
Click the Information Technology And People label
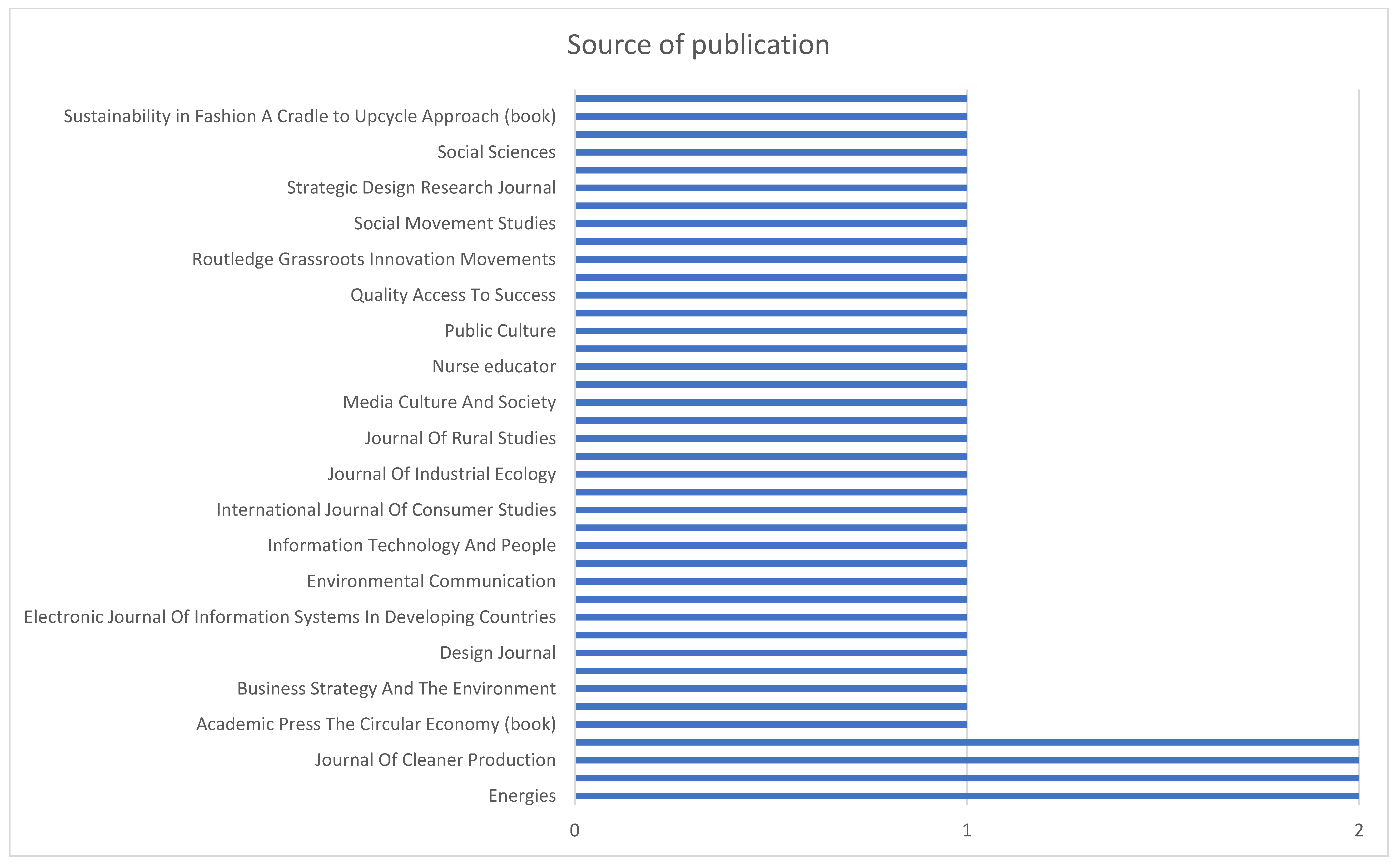(411, 545)
